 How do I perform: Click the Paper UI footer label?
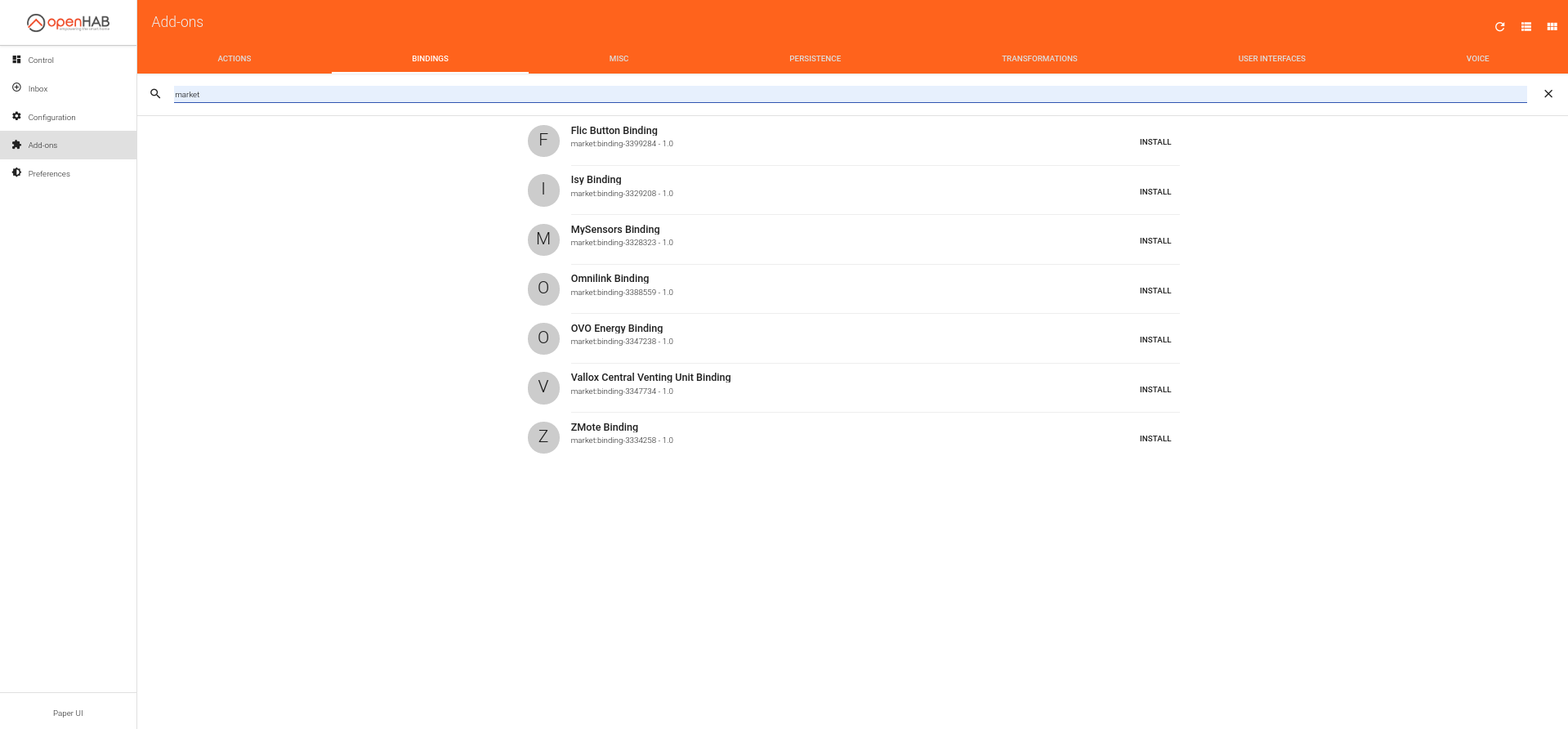tap(68, 713)
